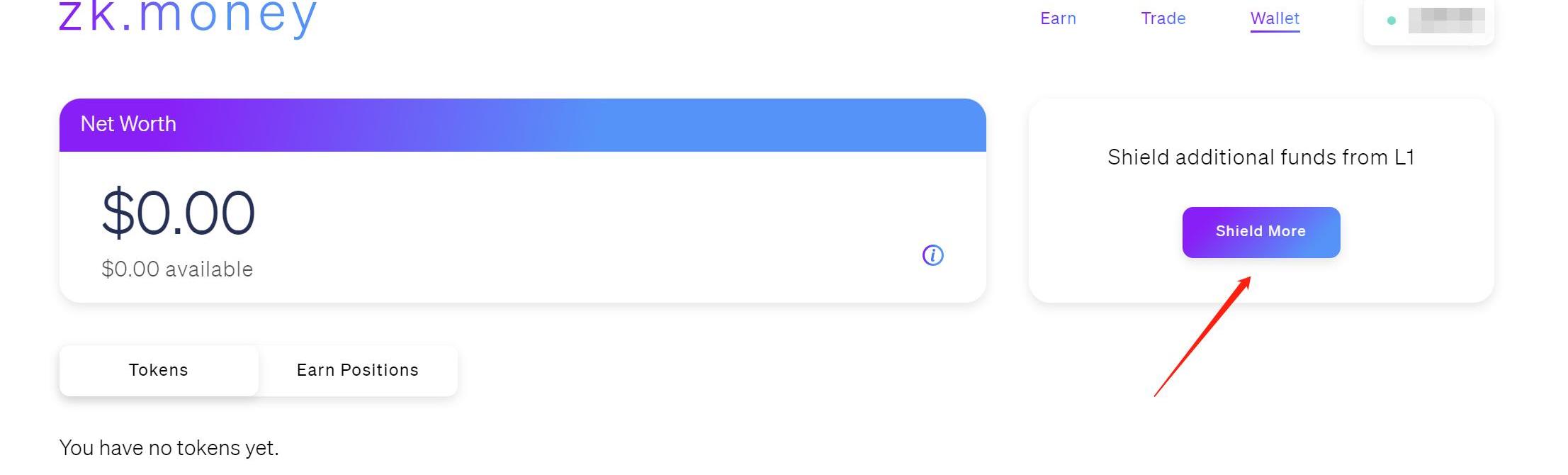The image size is (1568, 475).
Task: Click the "$0.00 available" balance text
Action: tap(177, 269)
